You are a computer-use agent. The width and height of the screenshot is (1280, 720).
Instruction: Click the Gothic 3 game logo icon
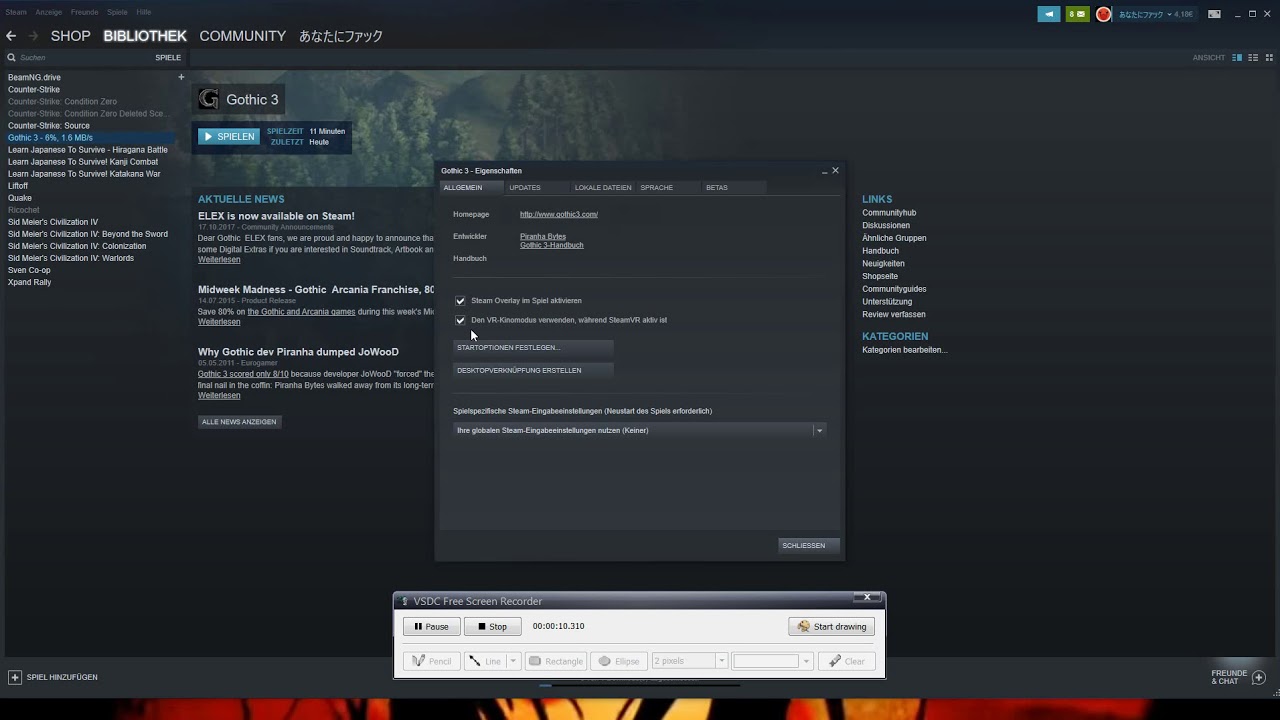coord(209,99)
